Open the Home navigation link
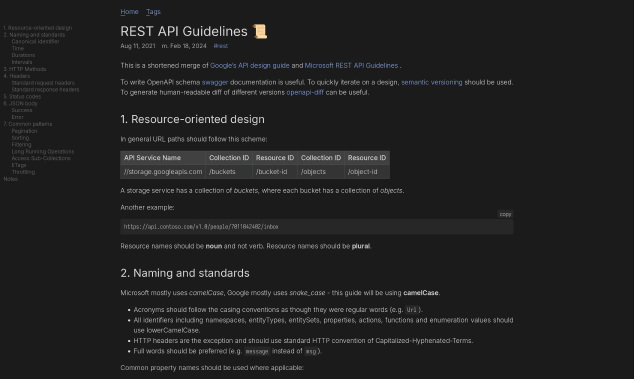The height and width of the screenshot is (383, 640). pos(130,12)
